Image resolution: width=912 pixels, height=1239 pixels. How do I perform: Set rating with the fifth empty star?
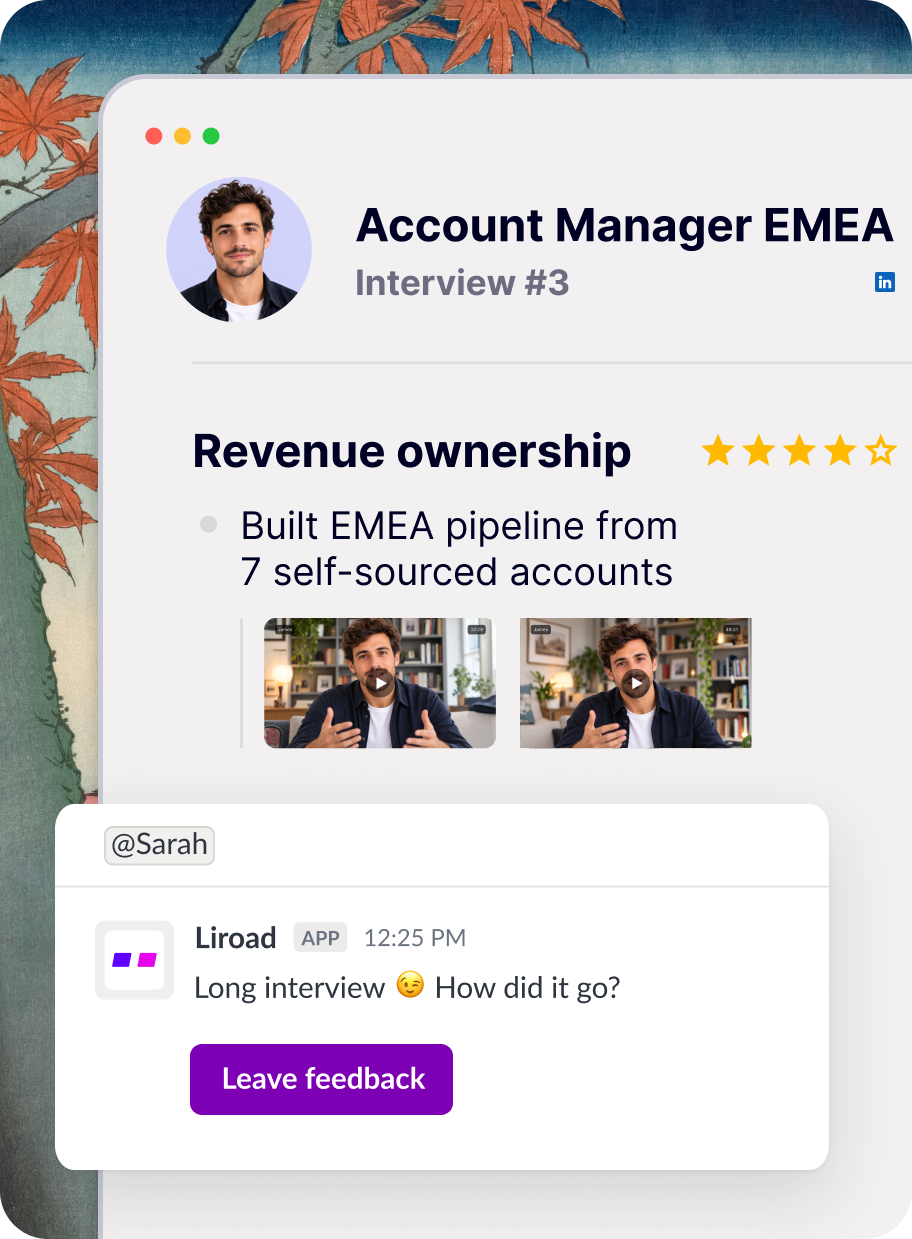(x=880, y=451)
